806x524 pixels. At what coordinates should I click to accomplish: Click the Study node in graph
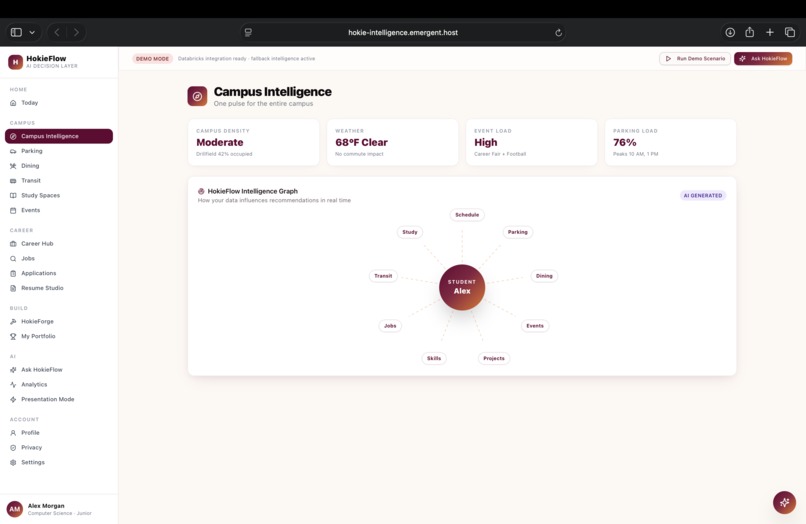(x=410, y=232)
